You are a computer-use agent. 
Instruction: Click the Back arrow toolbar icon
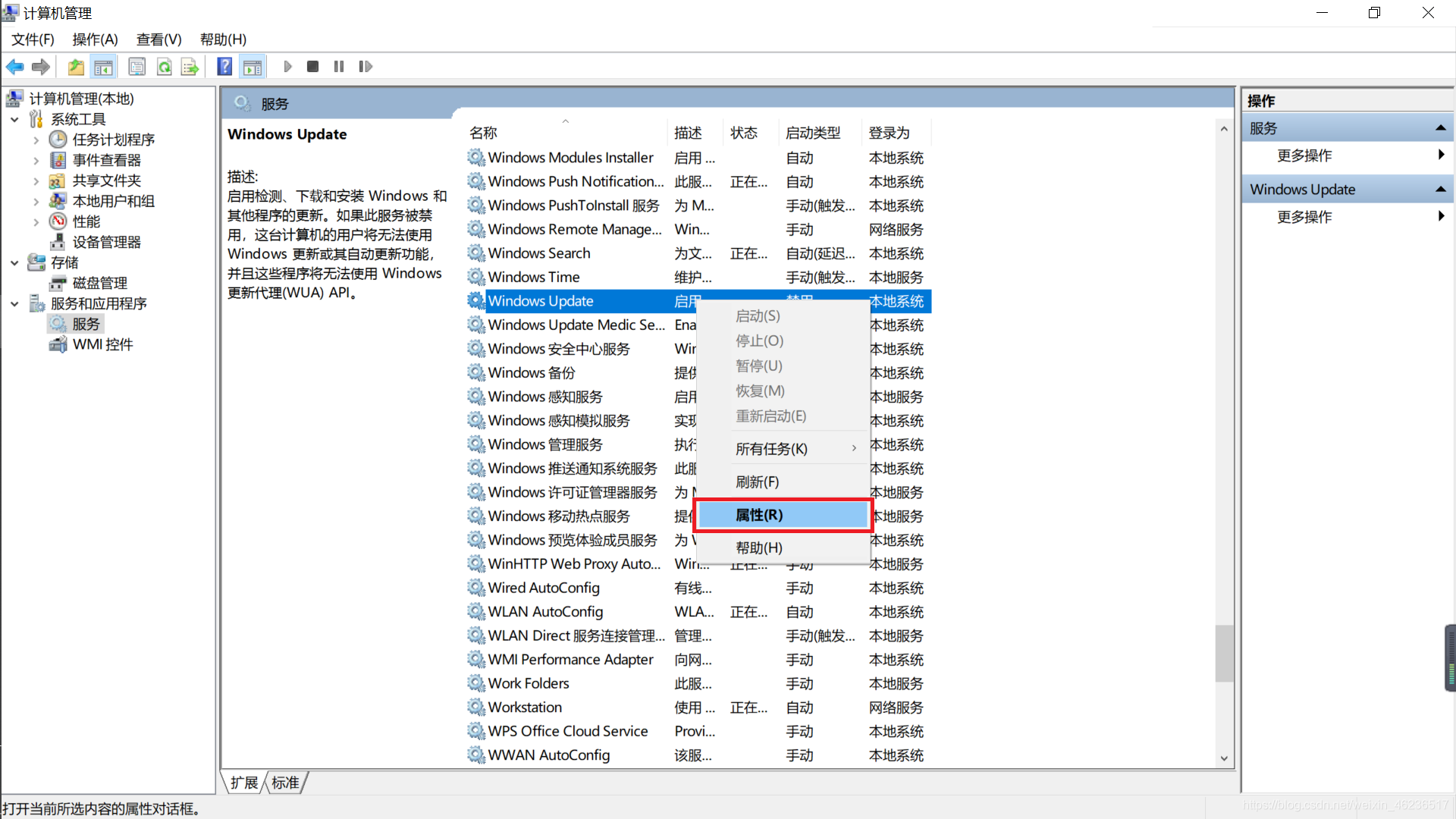pos(14,67)
